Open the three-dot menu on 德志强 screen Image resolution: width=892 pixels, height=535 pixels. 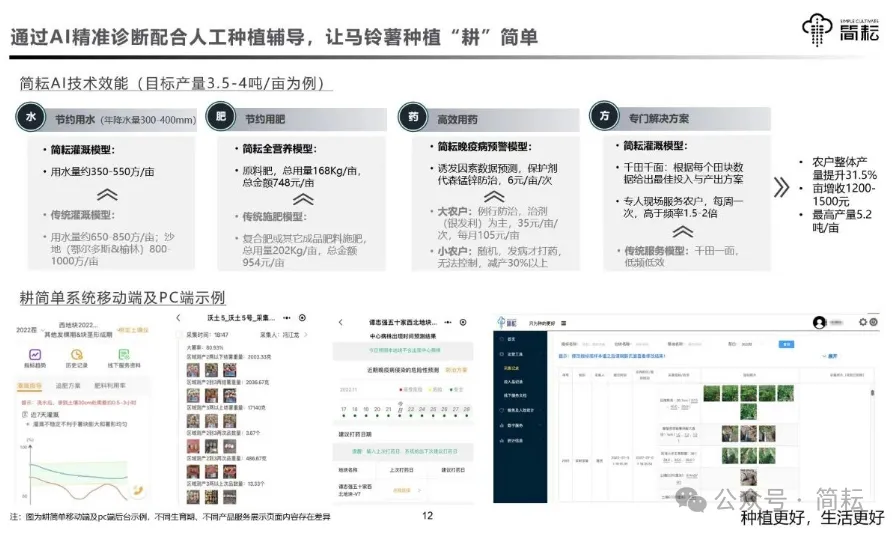pyautogui.click(x=448, y=322)
